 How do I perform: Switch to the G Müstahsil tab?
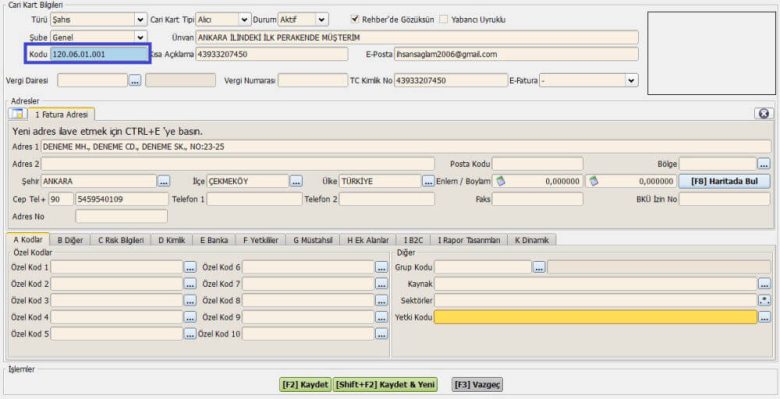tap(313, 240)
